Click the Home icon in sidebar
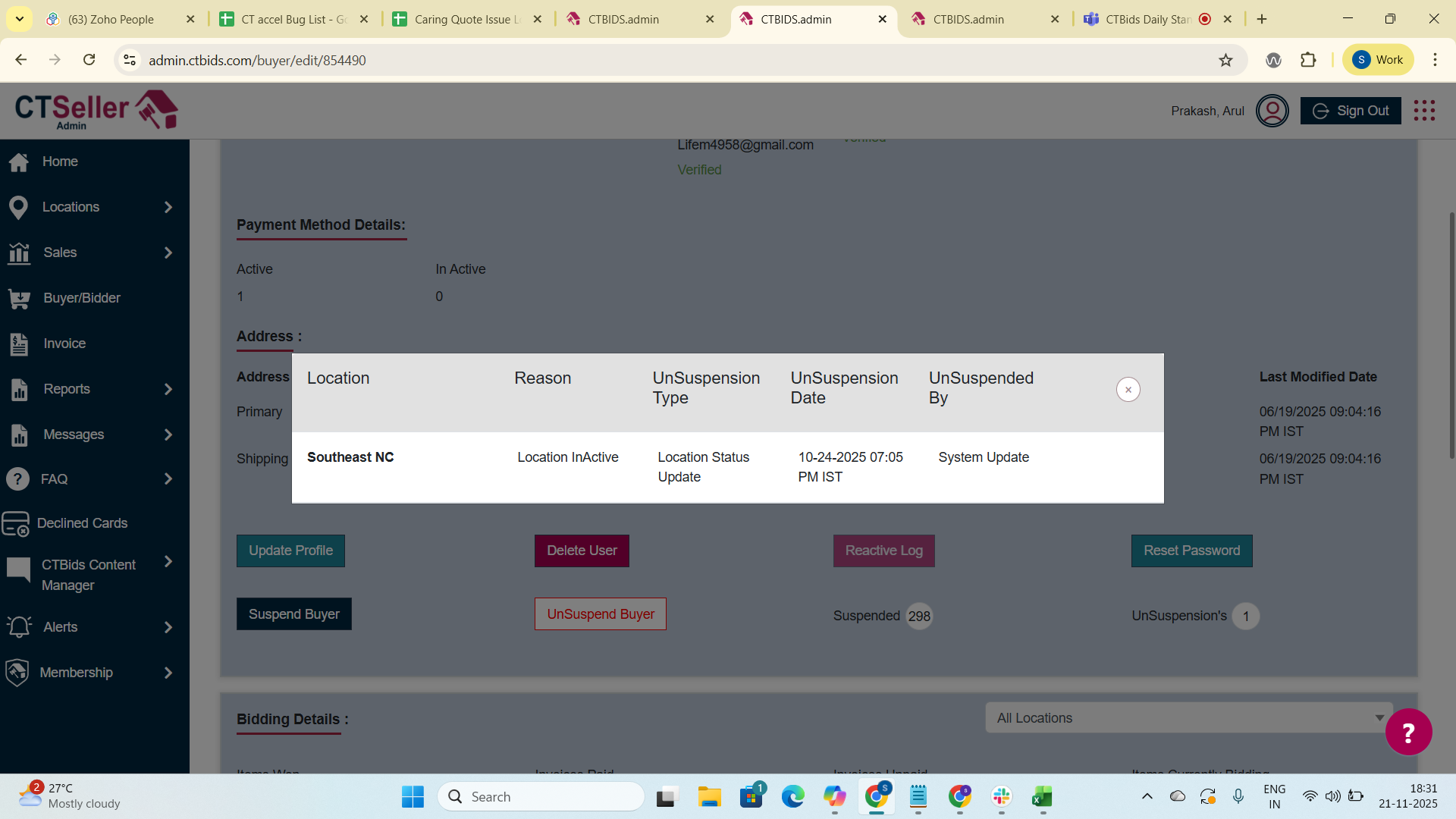 pos(19,162)
